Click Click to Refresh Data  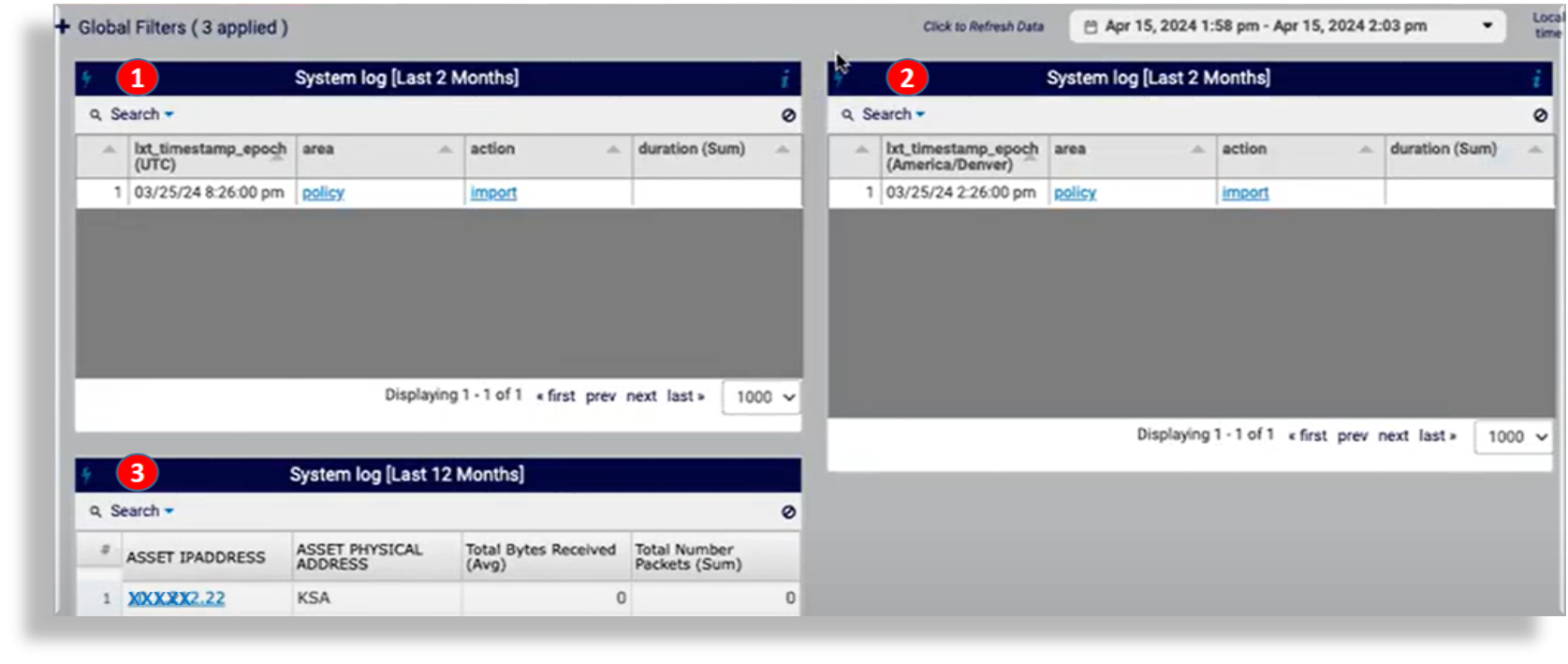[x=983, y=27]
